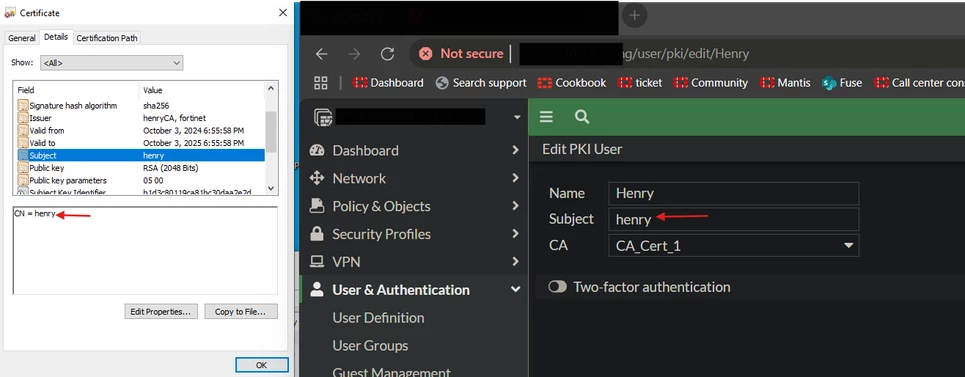Switch to the Certification Path tab

coord(107,38)
